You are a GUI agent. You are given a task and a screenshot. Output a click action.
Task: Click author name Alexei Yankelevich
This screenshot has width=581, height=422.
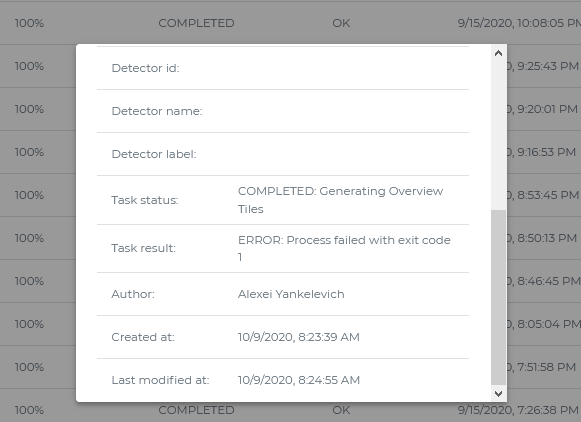291,294
